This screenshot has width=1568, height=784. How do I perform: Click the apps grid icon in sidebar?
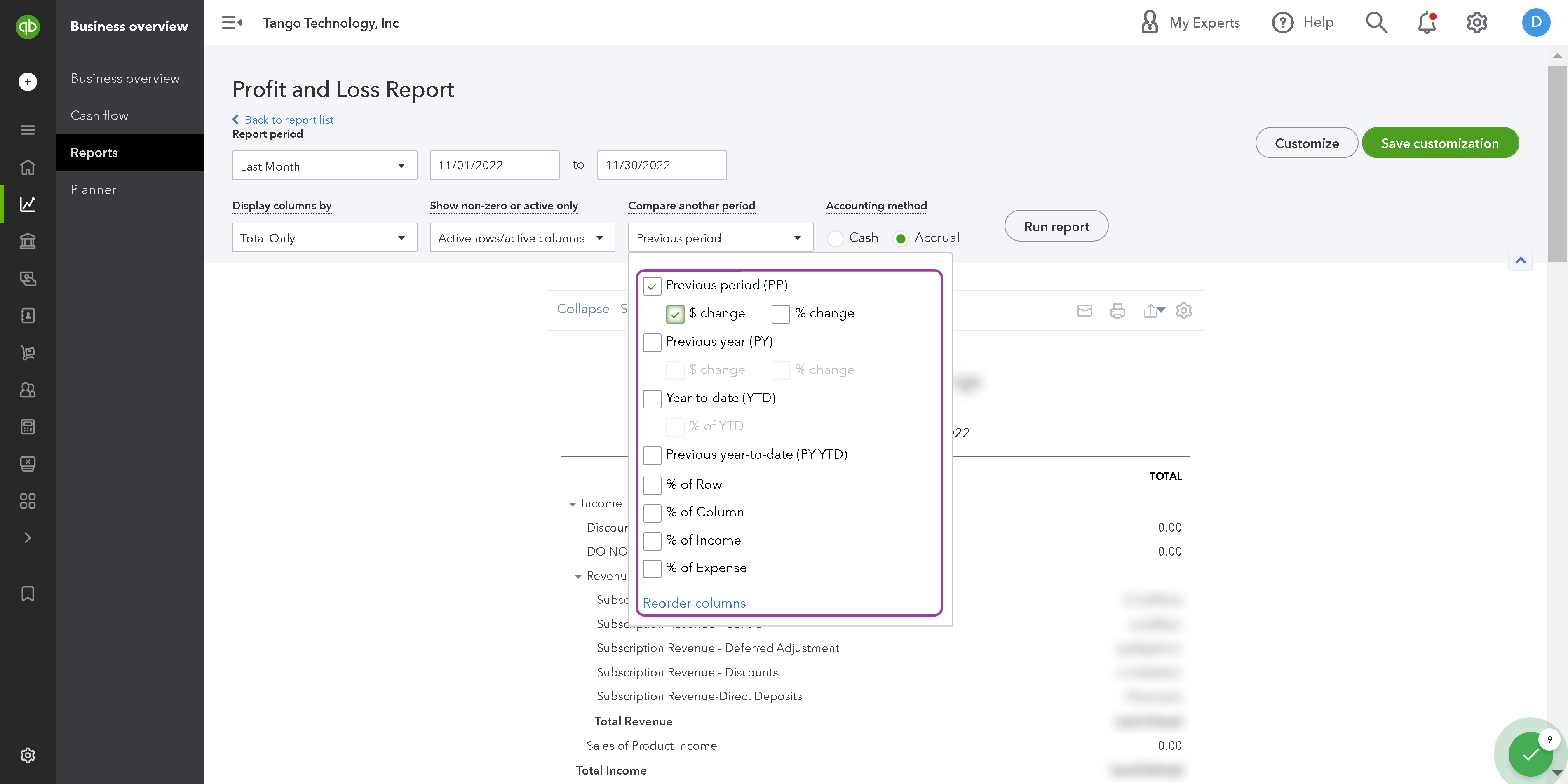coord(27,501)
